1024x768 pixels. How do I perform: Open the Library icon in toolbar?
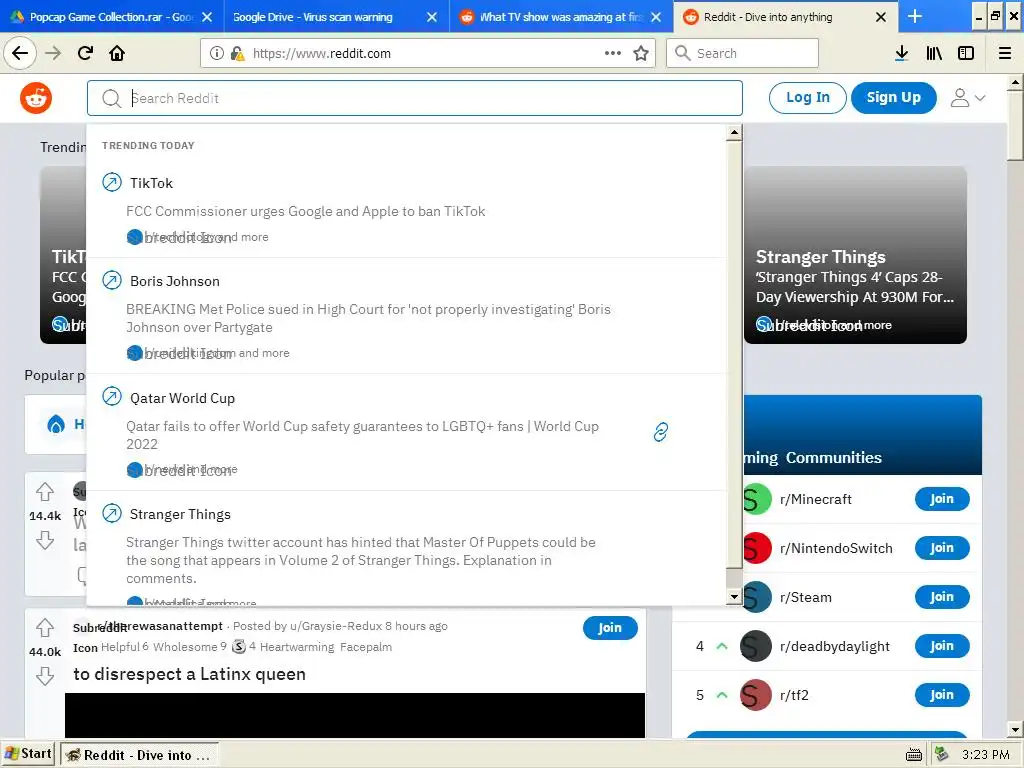(934, 53)
